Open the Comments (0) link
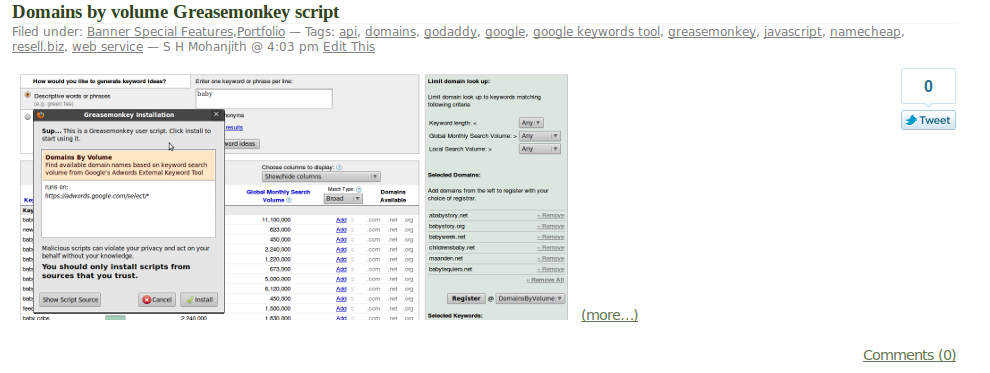The height and width of the screenshot is (373, 990). pyautogui.click(x=909, y=355)
